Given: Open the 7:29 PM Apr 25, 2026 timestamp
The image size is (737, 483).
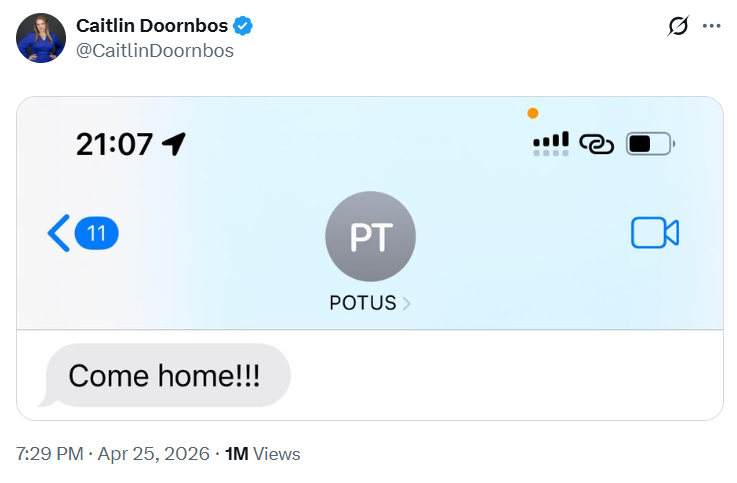Looking at the screenshot, I should (x=113, y=454).
